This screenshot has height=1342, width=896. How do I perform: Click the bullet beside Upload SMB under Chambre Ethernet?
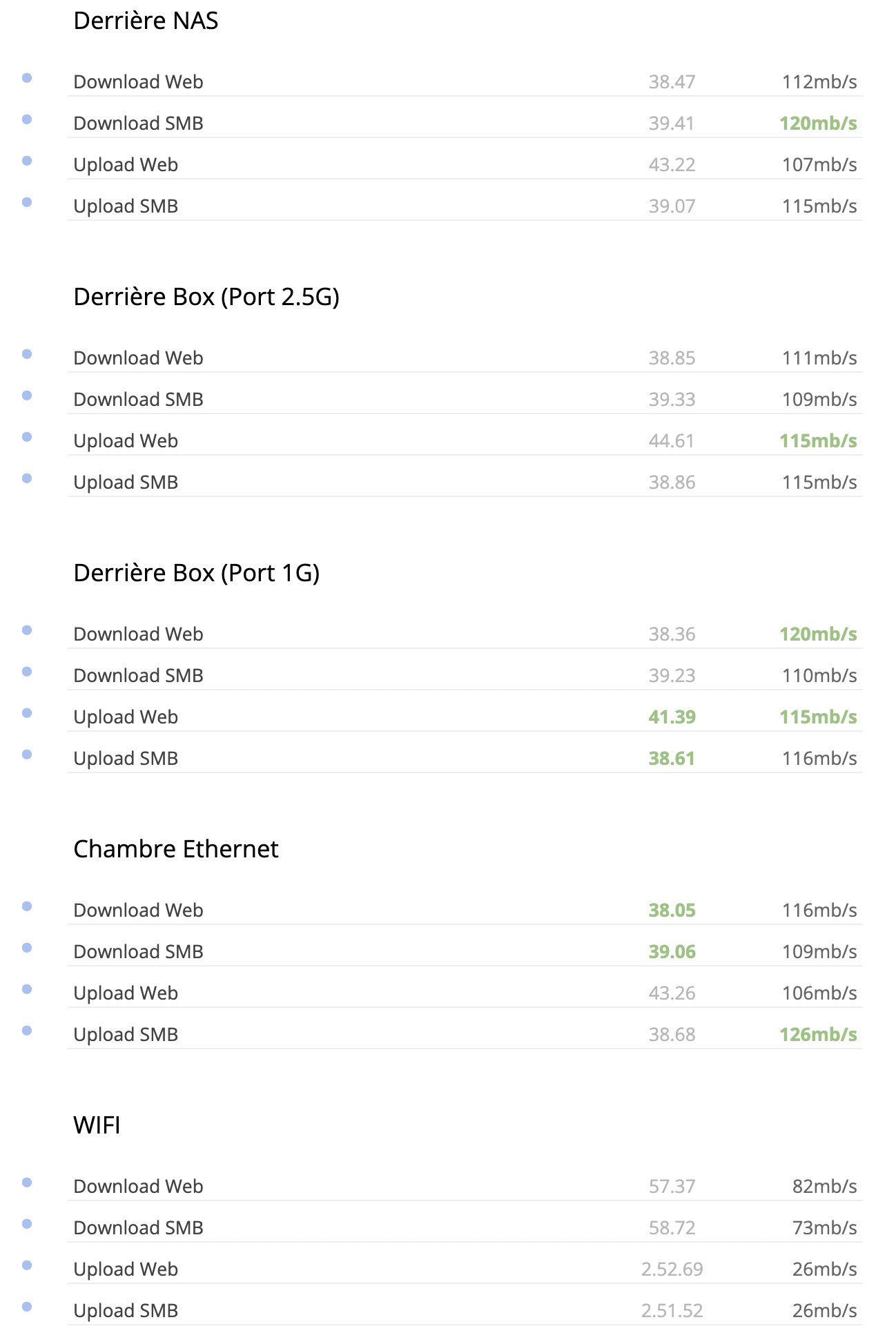coord(27,1031)
